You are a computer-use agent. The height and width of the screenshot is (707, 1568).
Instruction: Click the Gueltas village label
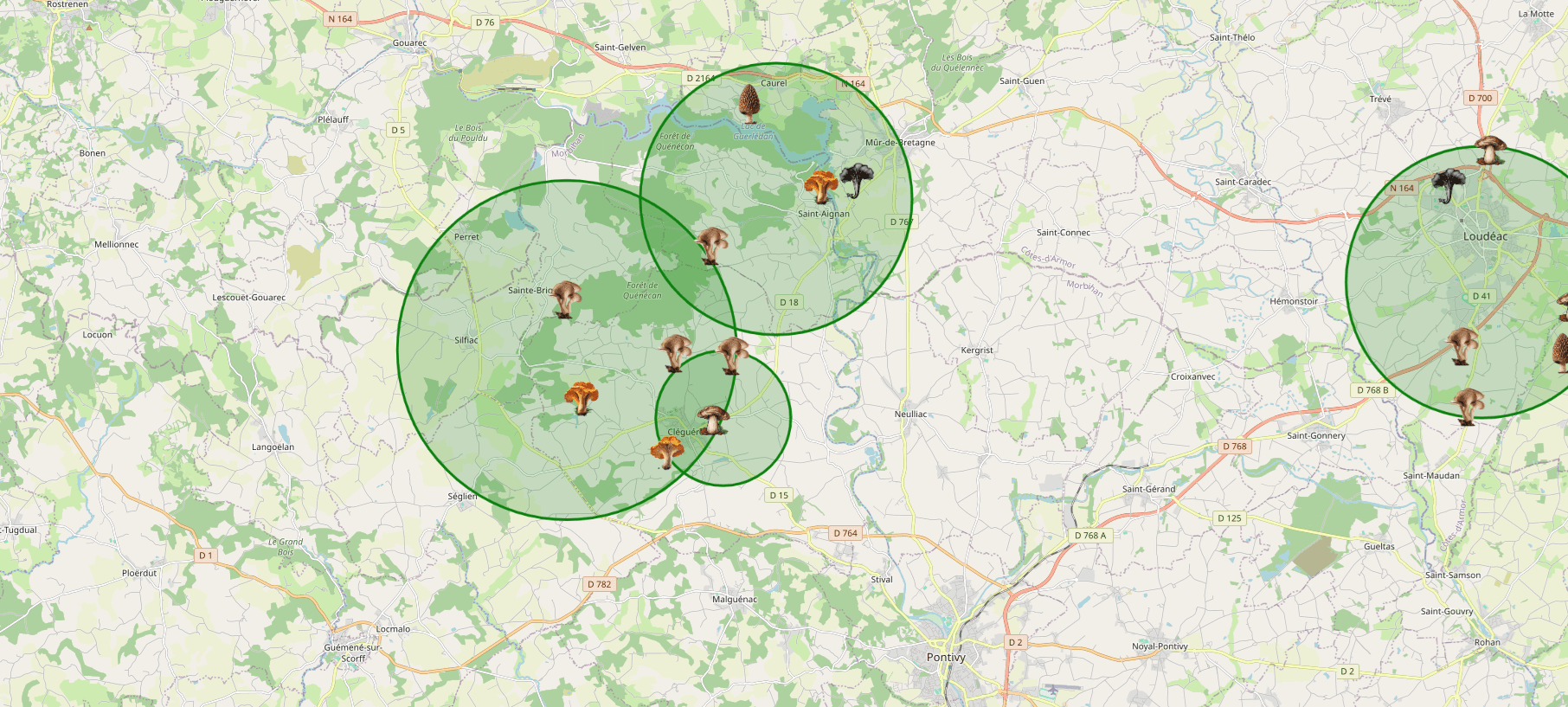(1379, 546)
